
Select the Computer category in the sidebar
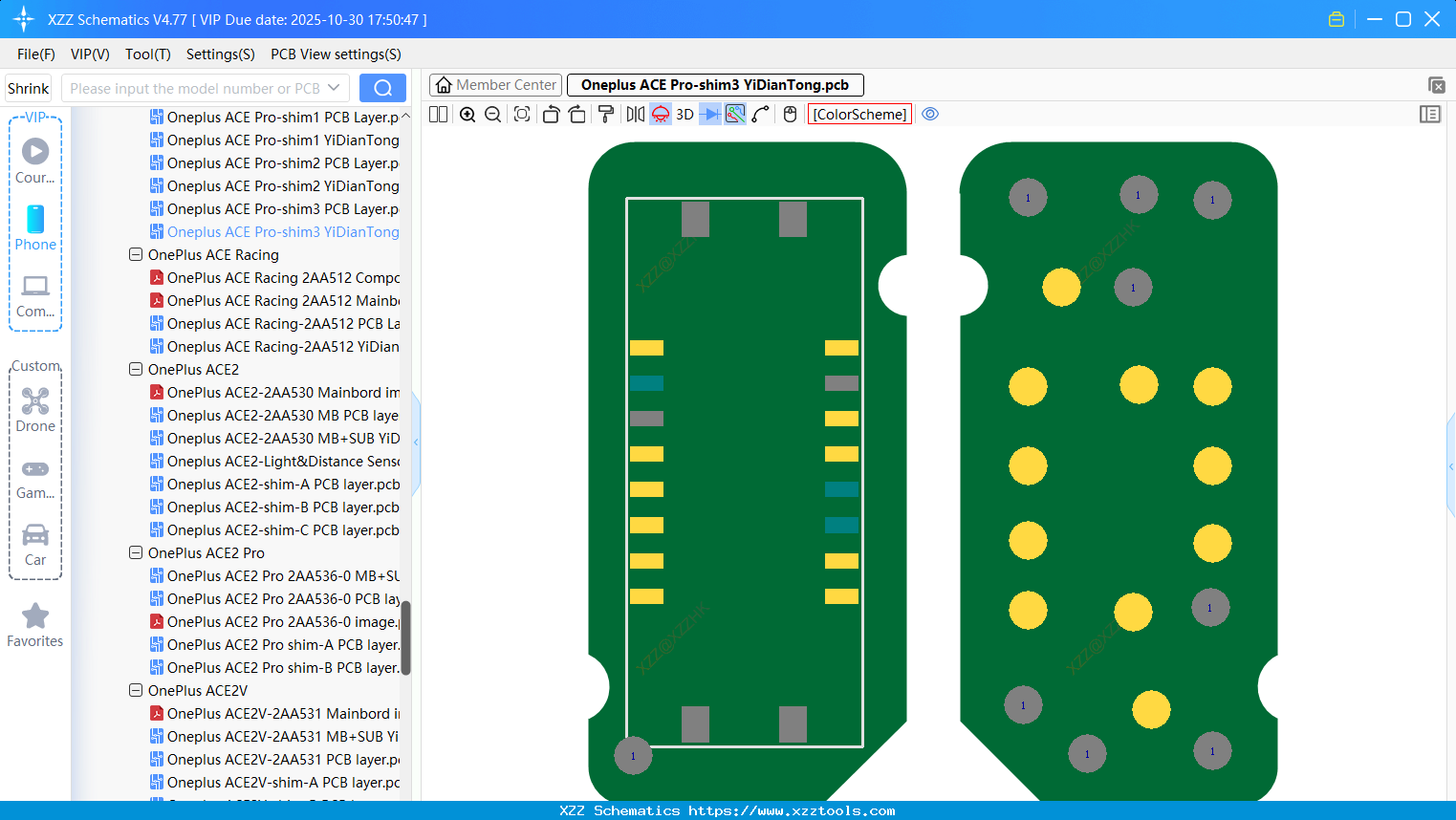click(35, 296)
